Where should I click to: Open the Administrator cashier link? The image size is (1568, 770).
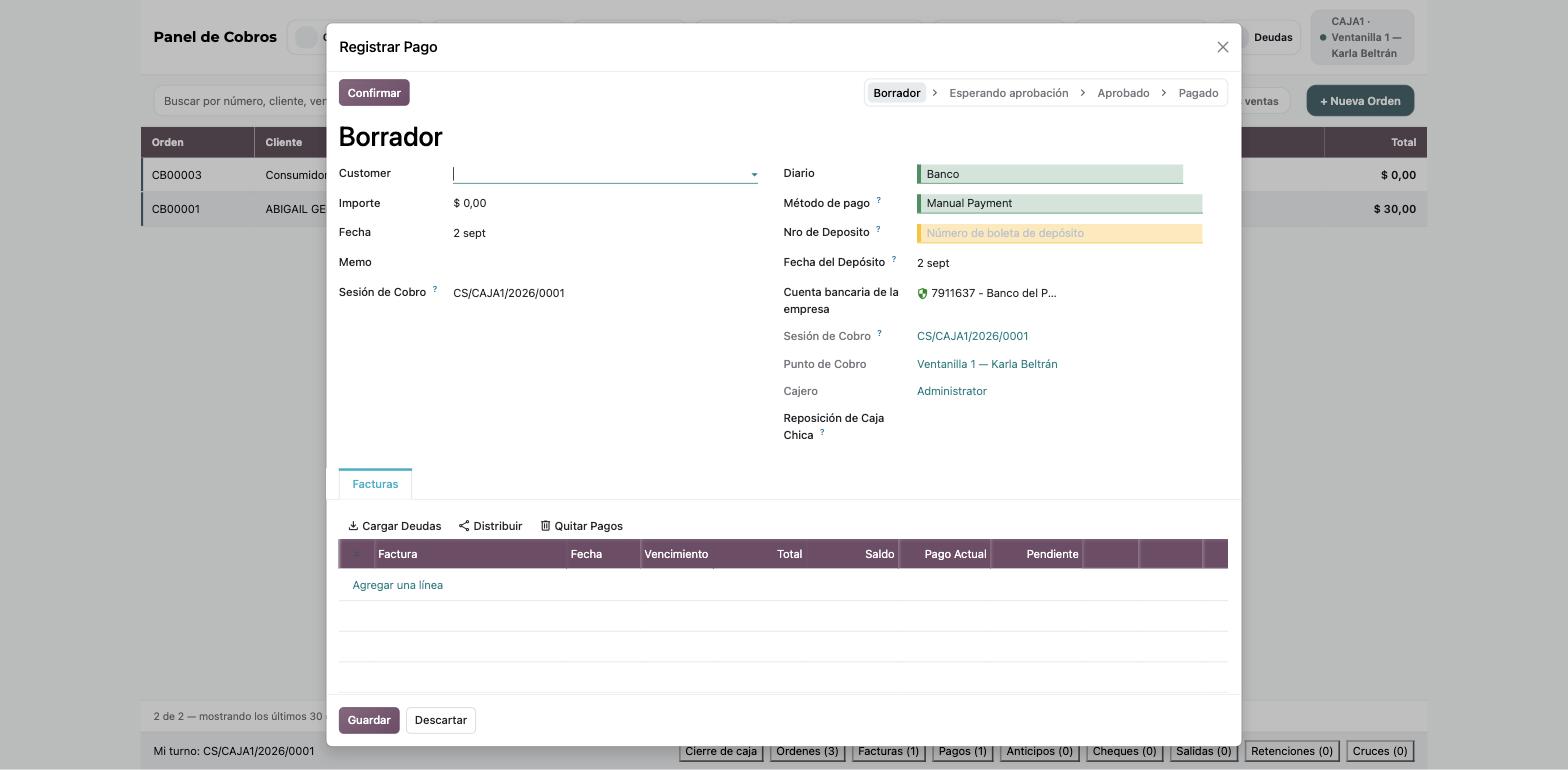(x=952, y=391)
